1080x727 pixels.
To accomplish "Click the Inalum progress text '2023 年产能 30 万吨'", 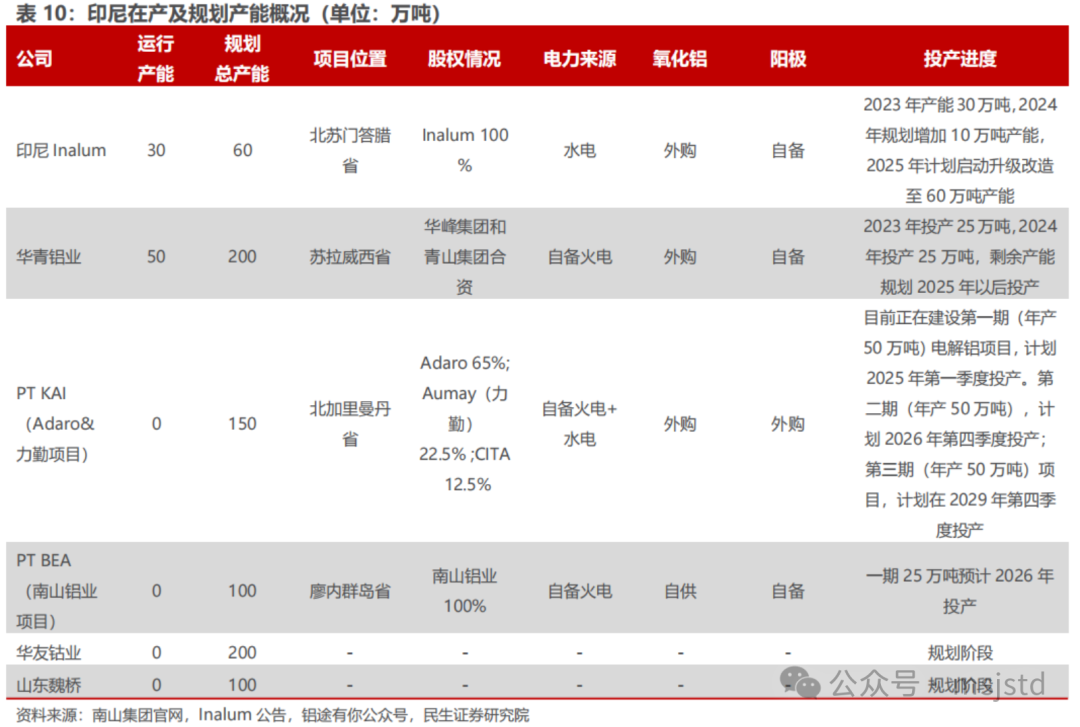I will coord(939,105).
